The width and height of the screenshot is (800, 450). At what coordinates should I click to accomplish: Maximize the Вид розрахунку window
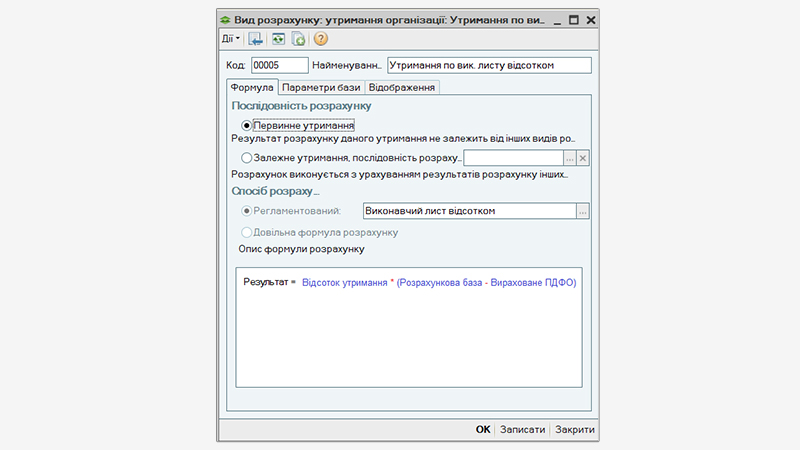click(x=573, y=19)
